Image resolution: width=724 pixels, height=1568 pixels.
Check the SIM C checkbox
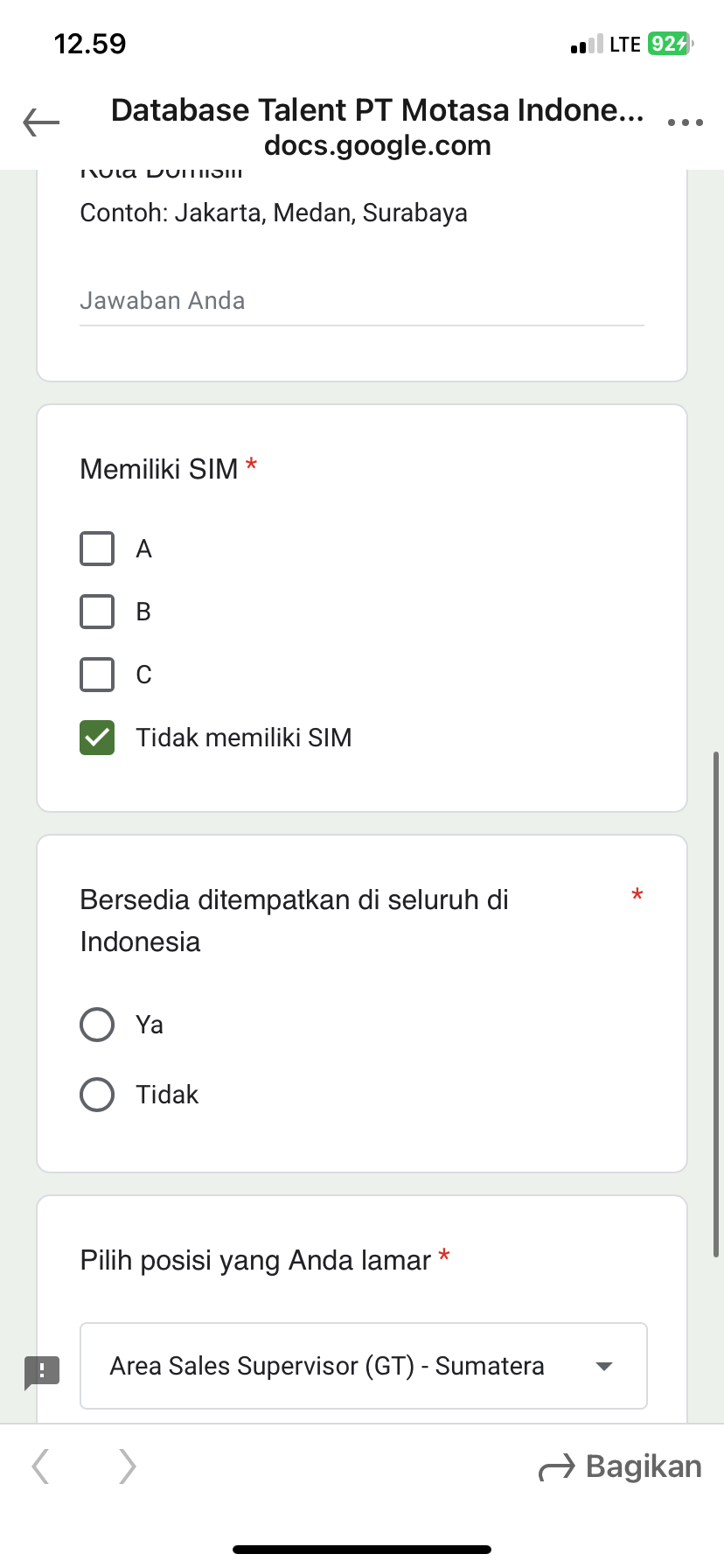(x=97, y=675)
